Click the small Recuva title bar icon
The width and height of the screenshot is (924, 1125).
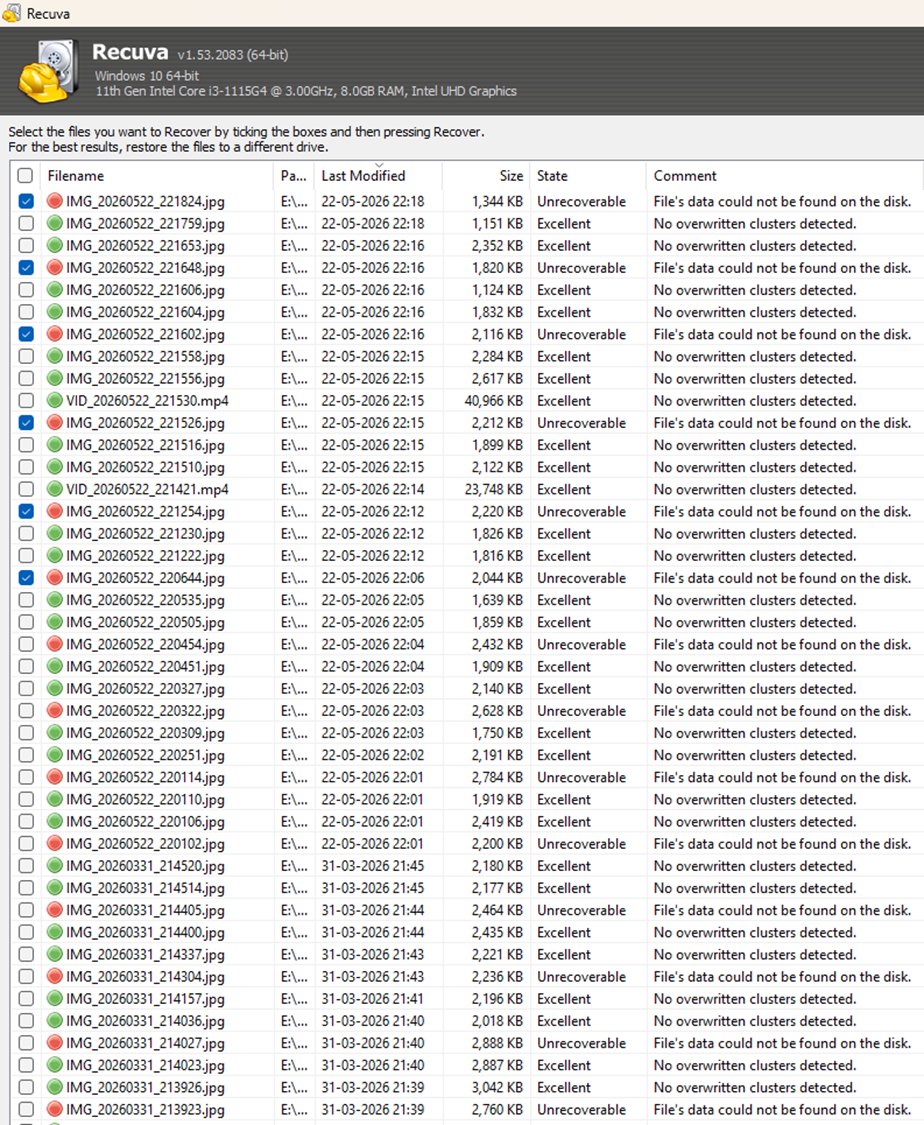pyautogui.click(x=12, y=13)
